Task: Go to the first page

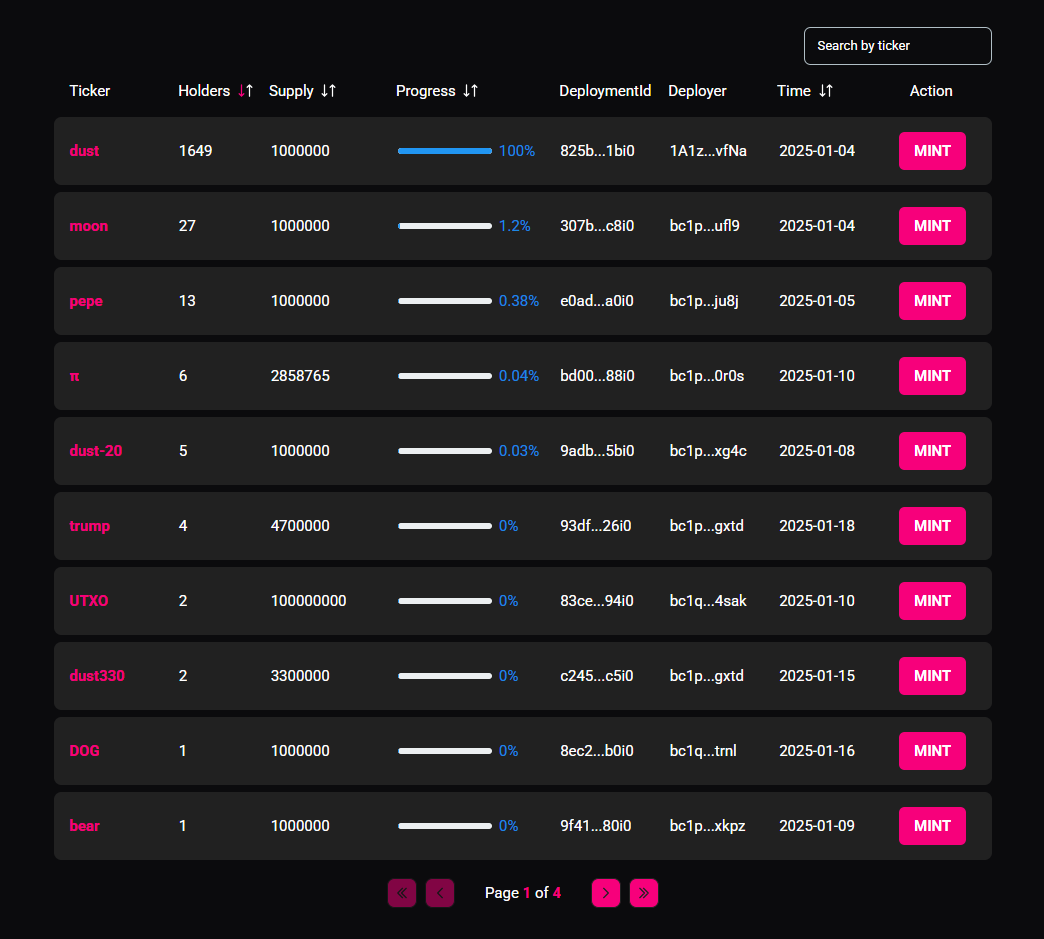Action: (x=402, y=893)
